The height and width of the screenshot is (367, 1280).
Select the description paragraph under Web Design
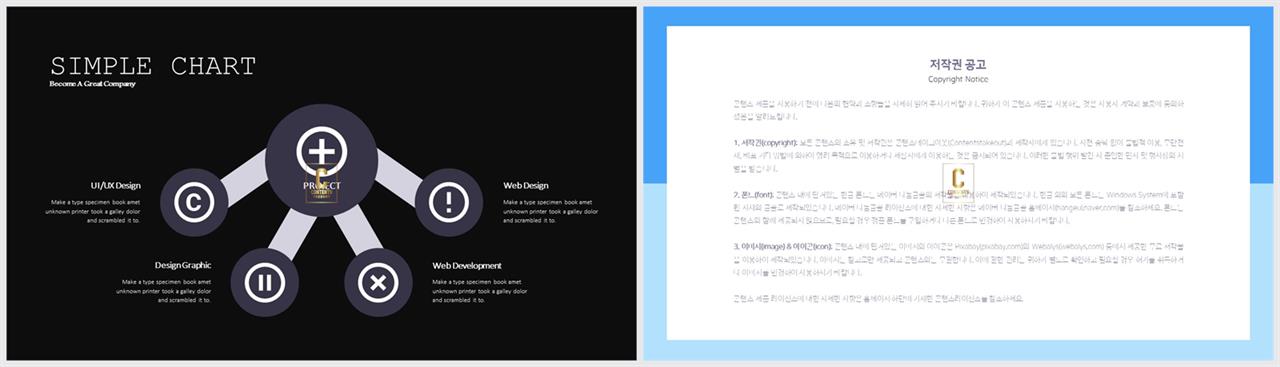(x=551, y=211)
